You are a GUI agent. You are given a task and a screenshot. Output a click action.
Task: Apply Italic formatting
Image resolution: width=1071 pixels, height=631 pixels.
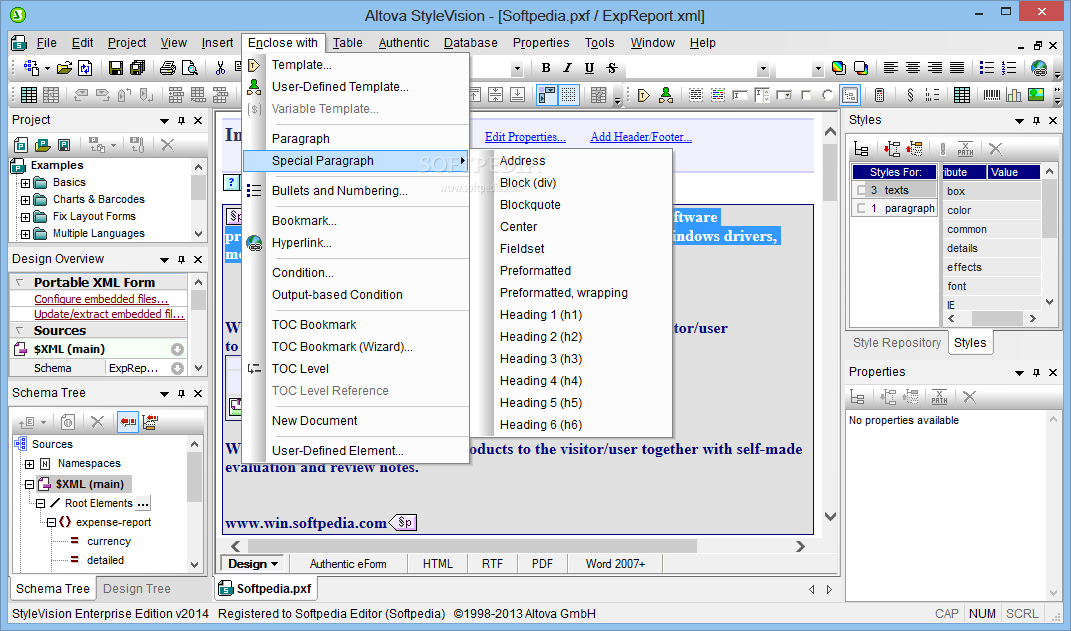pyautogui.click(x=567, y=68)
